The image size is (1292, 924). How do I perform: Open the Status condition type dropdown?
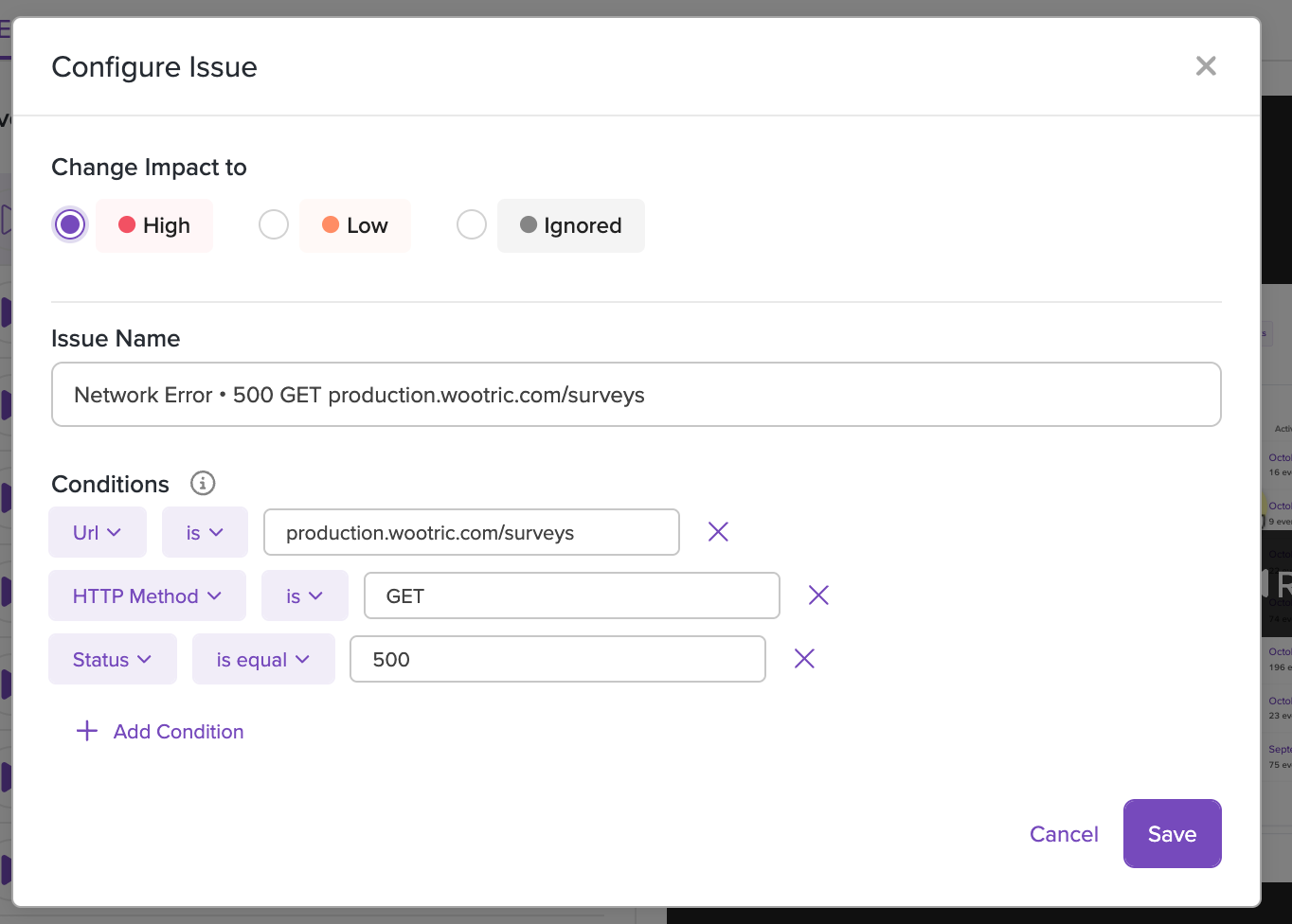tap(113, 659)
